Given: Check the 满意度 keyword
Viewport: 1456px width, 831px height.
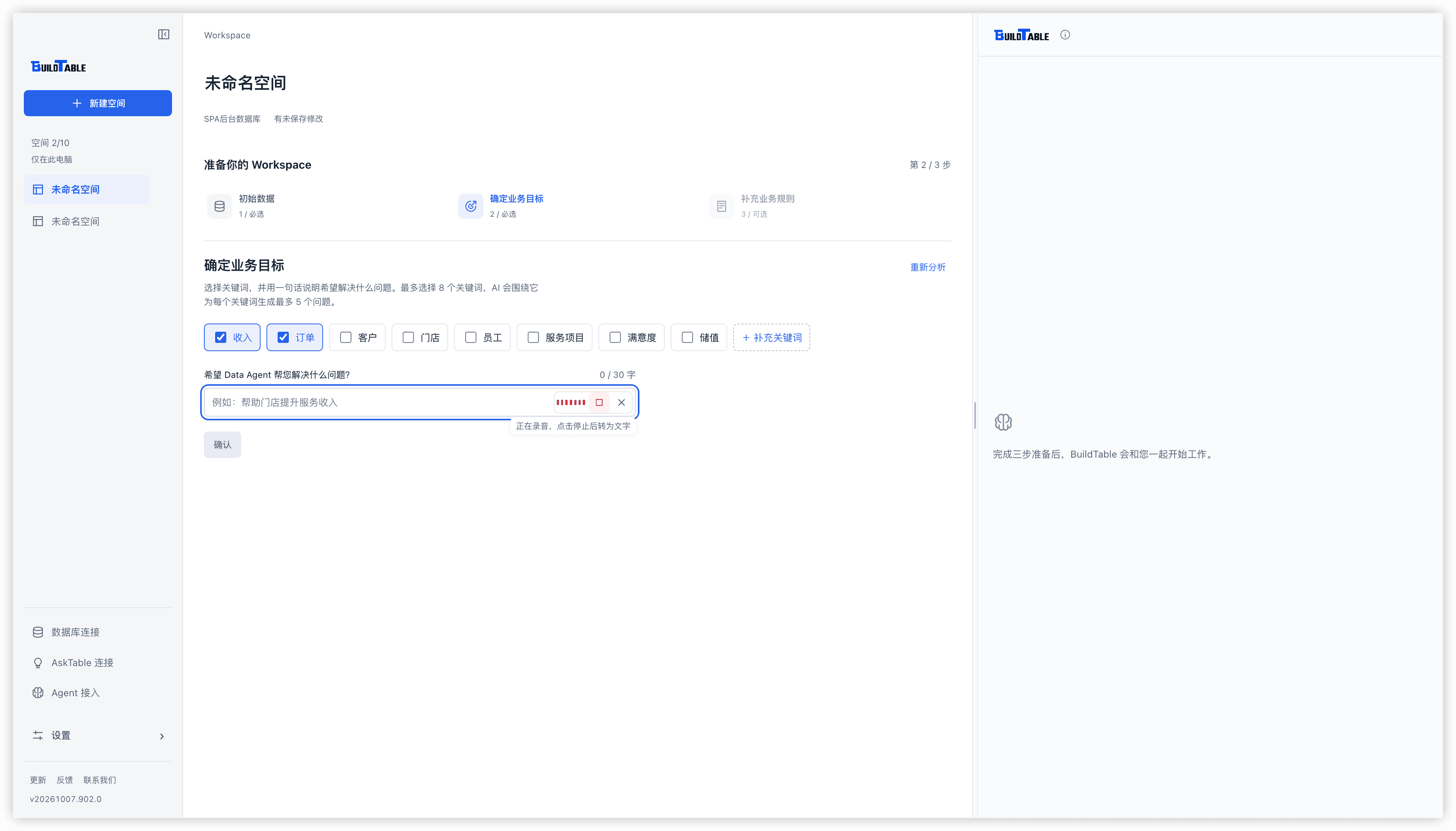Looking at the screenshot, I should (631, 337).
